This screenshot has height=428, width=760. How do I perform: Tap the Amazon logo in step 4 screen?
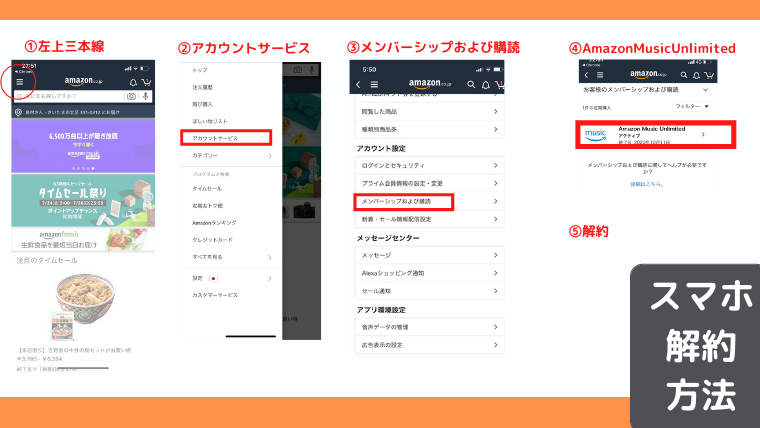(x=649, y=74)
